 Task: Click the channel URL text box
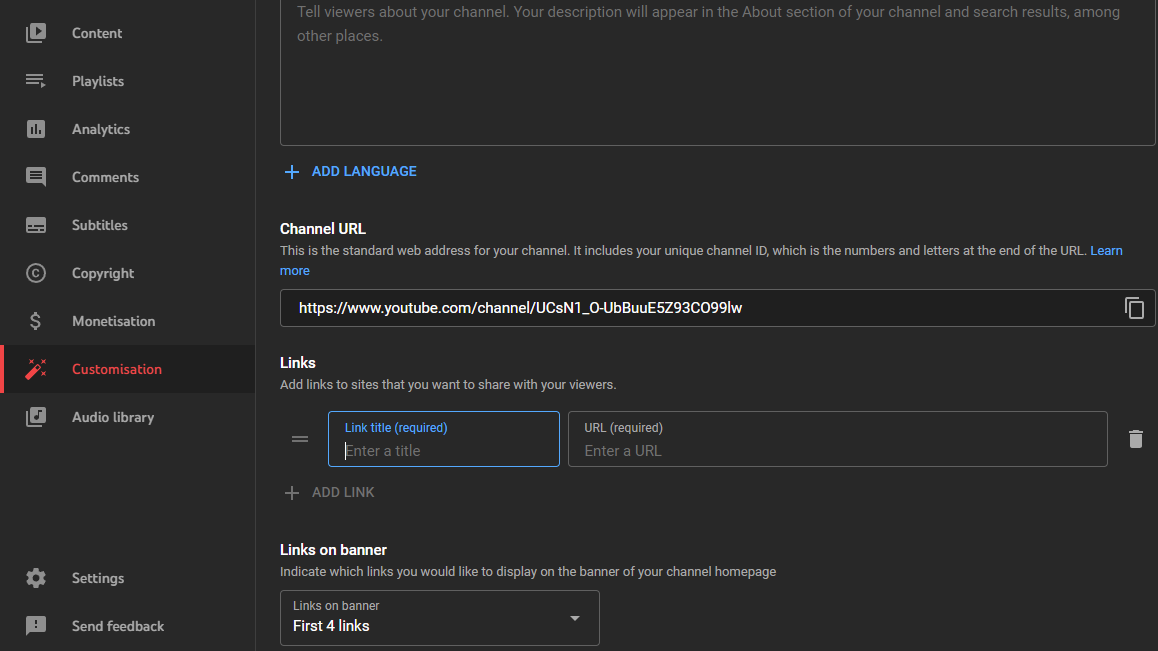717,308
